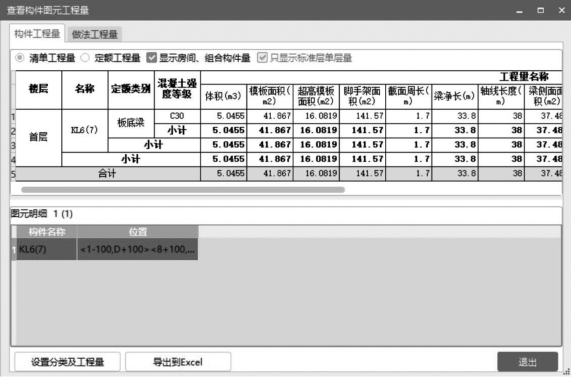Minimize the 查看构件图元工程量 window
This screenshot has width=571, height=377.
(520, 11)
